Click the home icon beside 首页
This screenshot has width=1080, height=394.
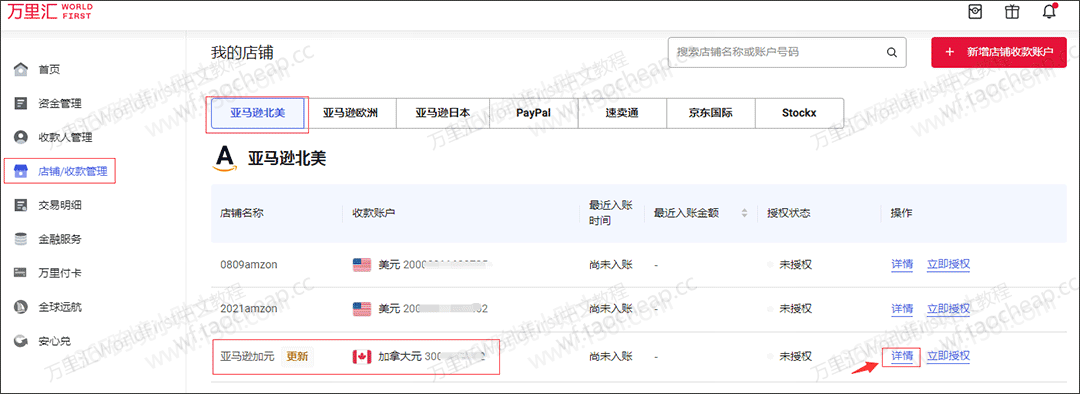tap(21, 70)
